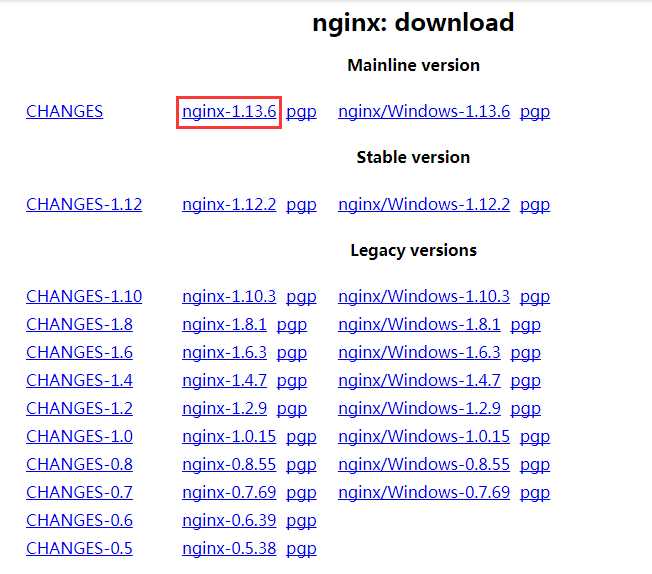Screen dimensions: 652x574
Task: Open CHANGES-0.7 link
Action: [x=79, y=492]
